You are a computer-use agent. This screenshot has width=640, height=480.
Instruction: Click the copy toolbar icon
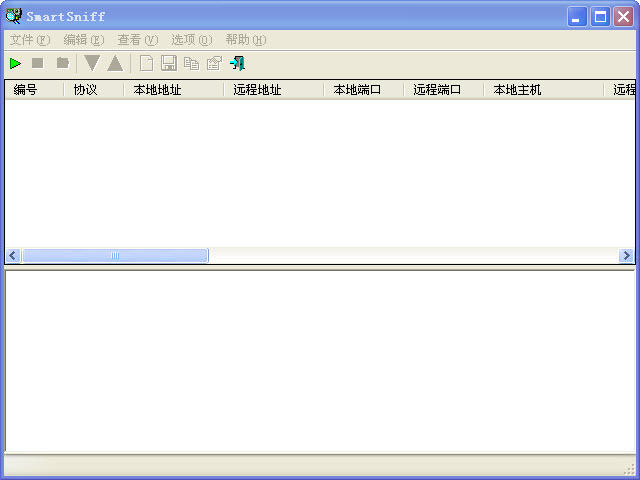(x=191, y=63)
